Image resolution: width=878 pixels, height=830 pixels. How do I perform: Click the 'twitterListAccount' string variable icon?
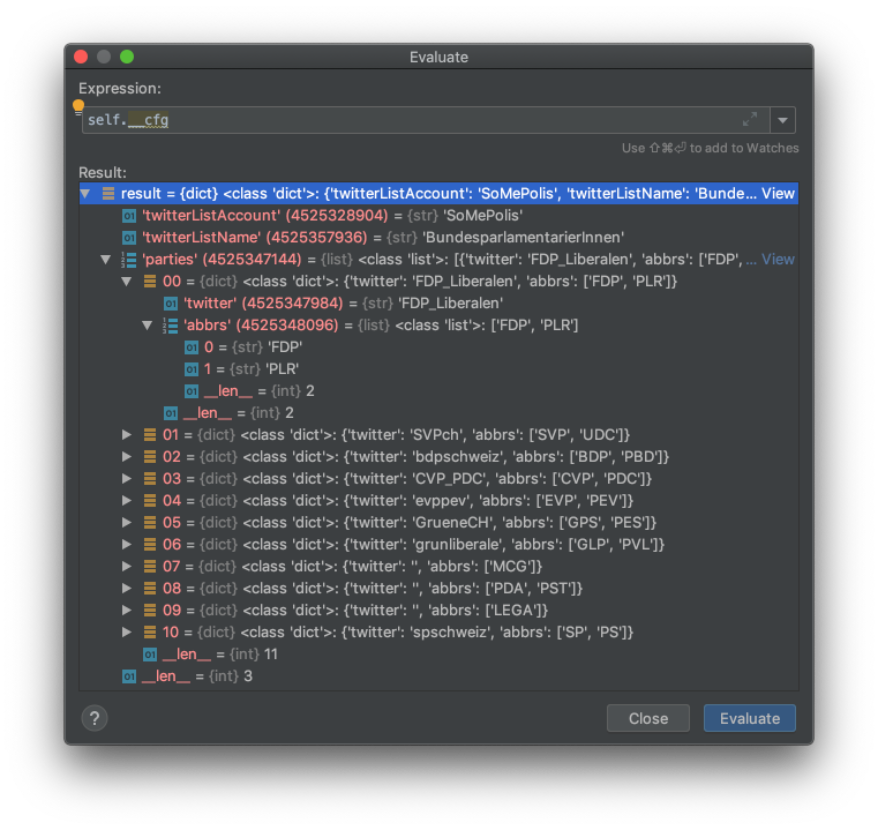click(129, 215)
